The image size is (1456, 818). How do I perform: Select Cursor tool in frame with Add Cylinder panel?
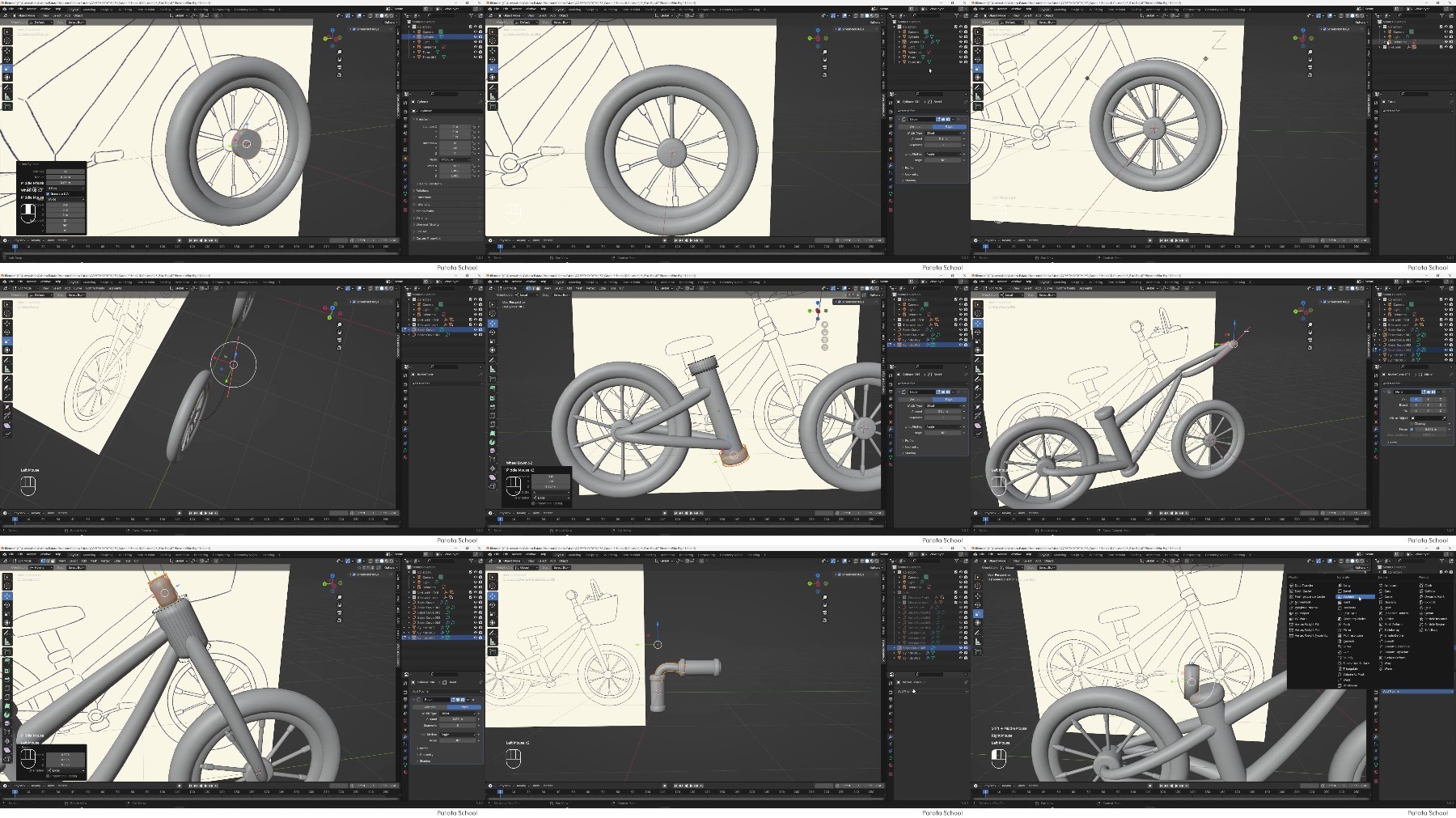tap(7, 40)
